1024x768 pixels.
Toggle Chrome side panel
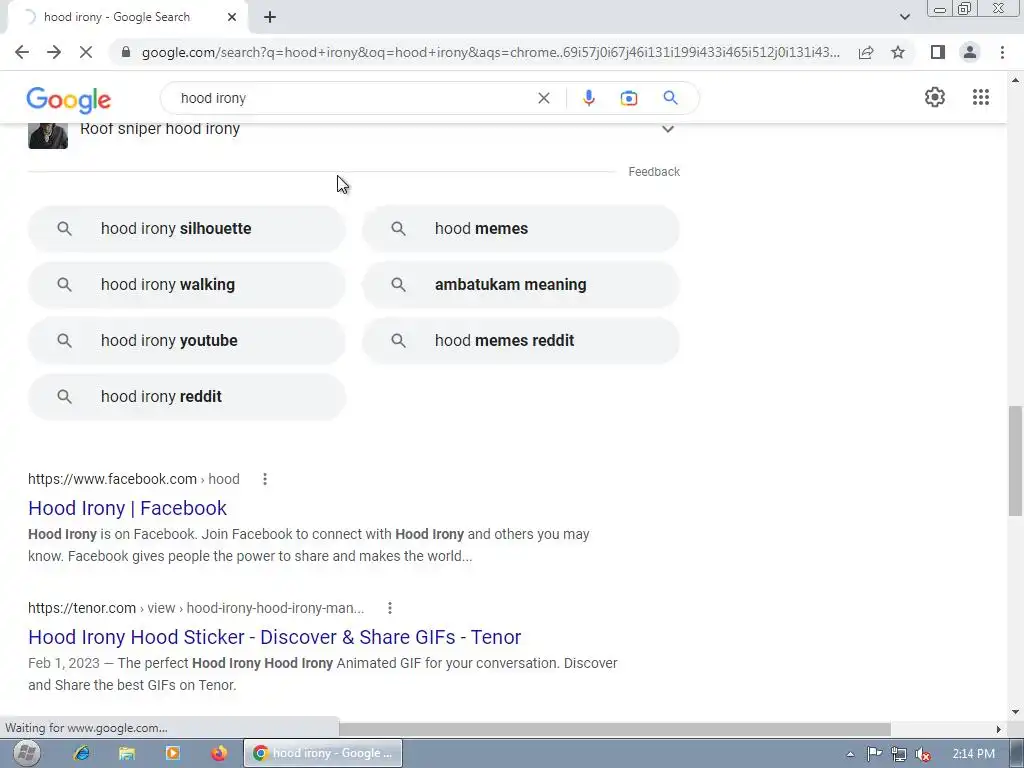tap(938, 52)
